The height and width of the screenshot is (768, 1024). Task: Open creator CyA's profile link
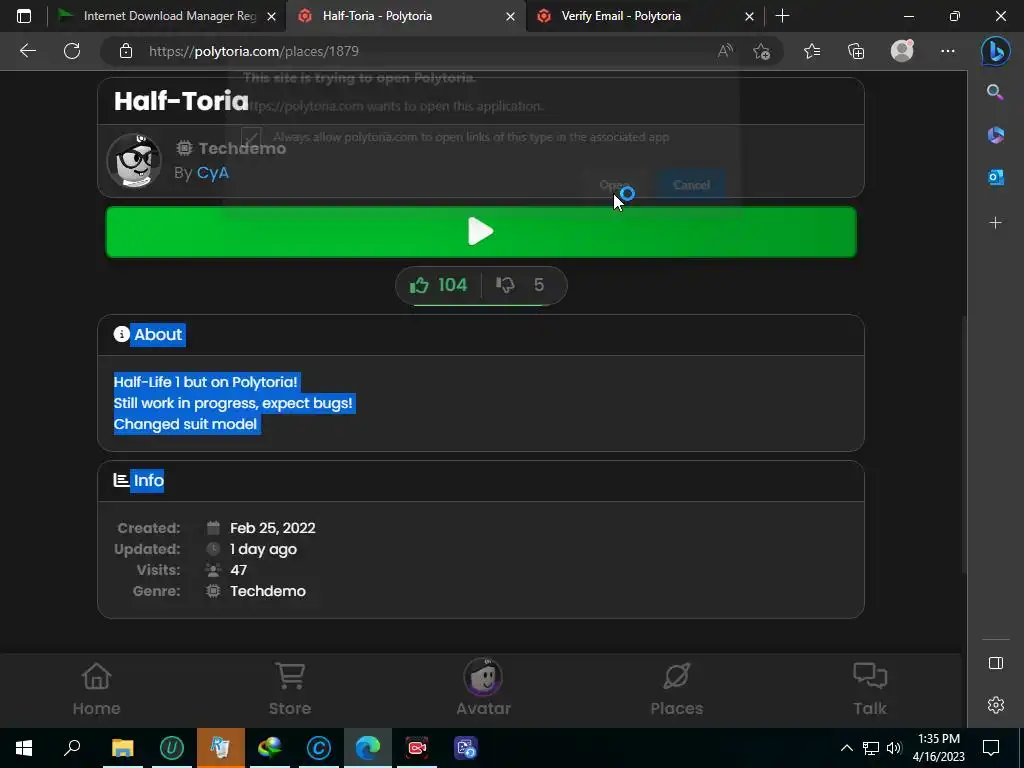click(x=213, y=172)
